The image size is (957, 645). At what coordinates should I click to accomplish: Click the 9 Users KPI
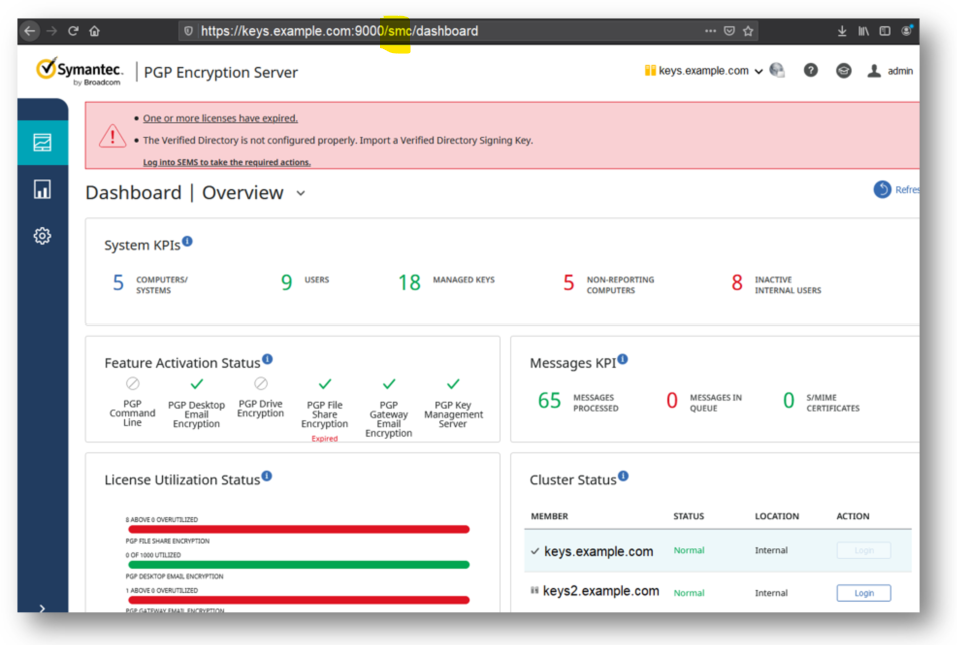(x=305, y=281)
